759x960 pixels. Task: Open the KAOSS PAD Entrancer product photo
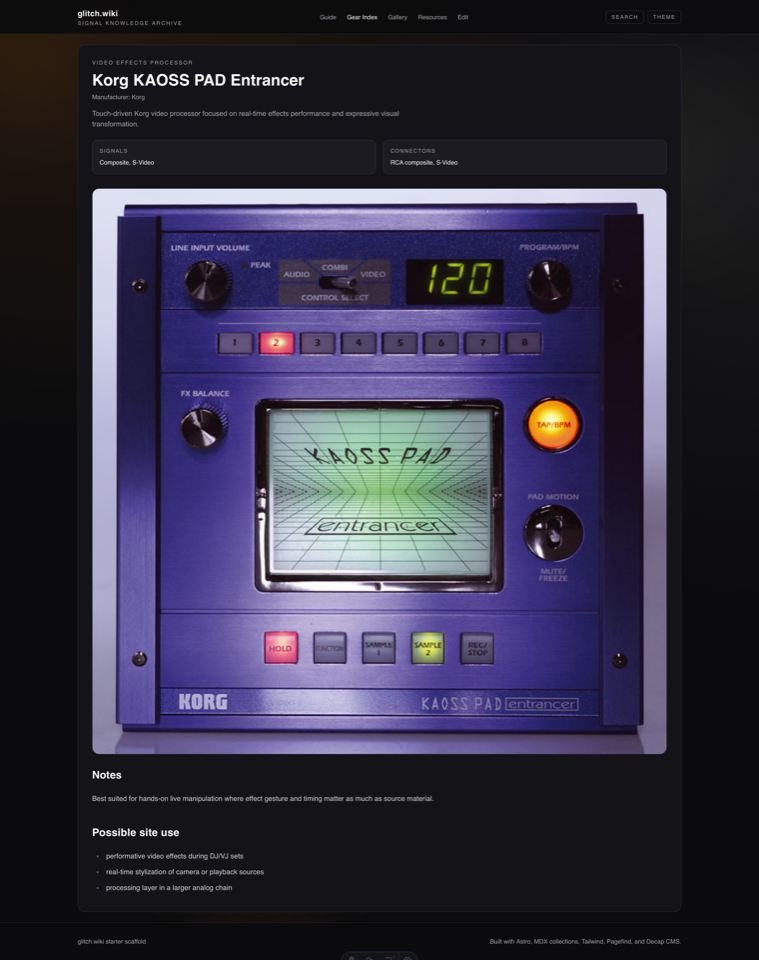click(x=380, y=471)
